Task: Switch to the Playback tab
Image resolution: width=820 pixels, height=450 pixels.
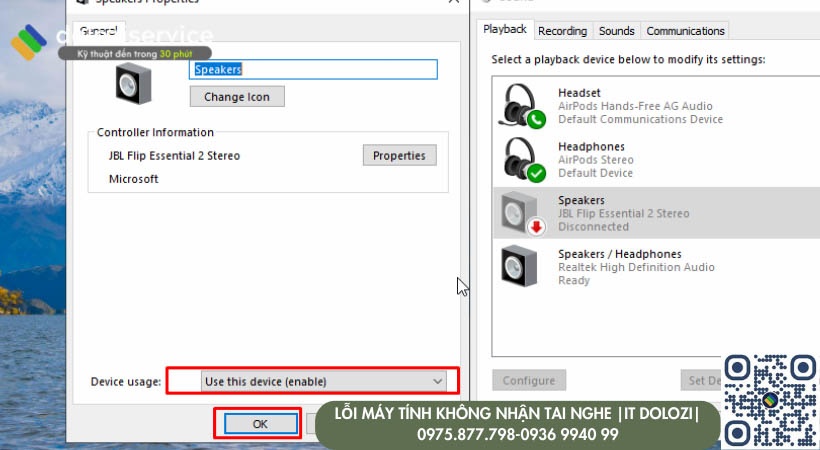Action: (505, 29)
